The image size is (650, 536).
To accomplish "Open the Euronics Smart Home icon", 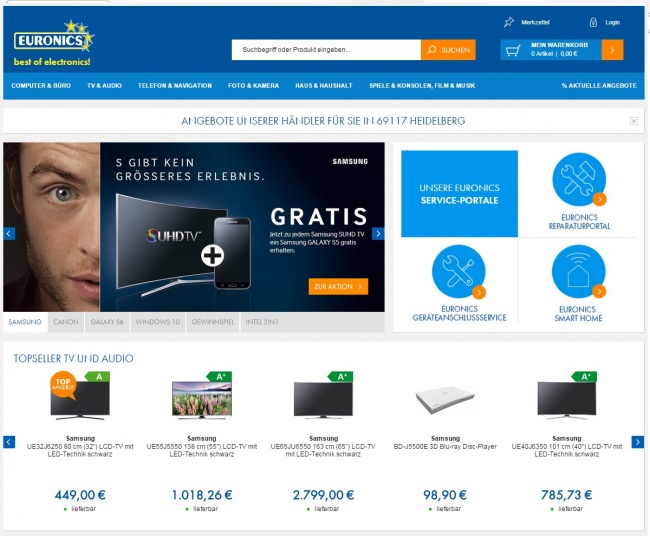I will (x=579, y=272).
